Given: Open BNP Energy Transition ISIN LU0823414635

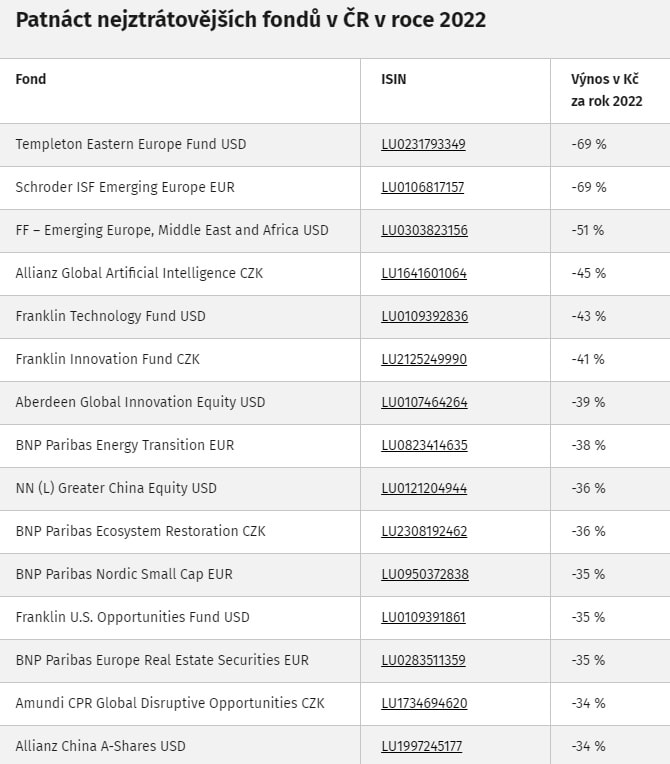Looking at the screenshot, I should (424, 445).
